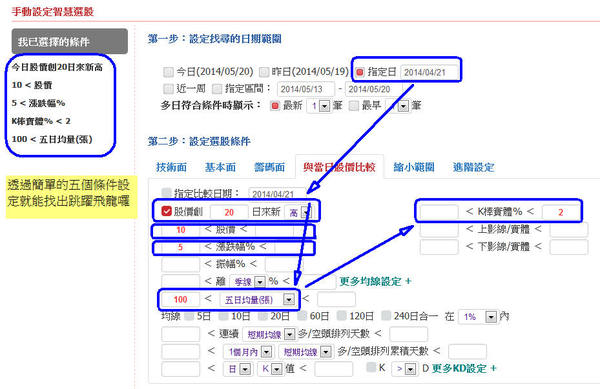Image resolution: width=600 pixels, height=389 pixels.
Task: Enable the 120日 moving average checkbox
Action: point(342,316)
